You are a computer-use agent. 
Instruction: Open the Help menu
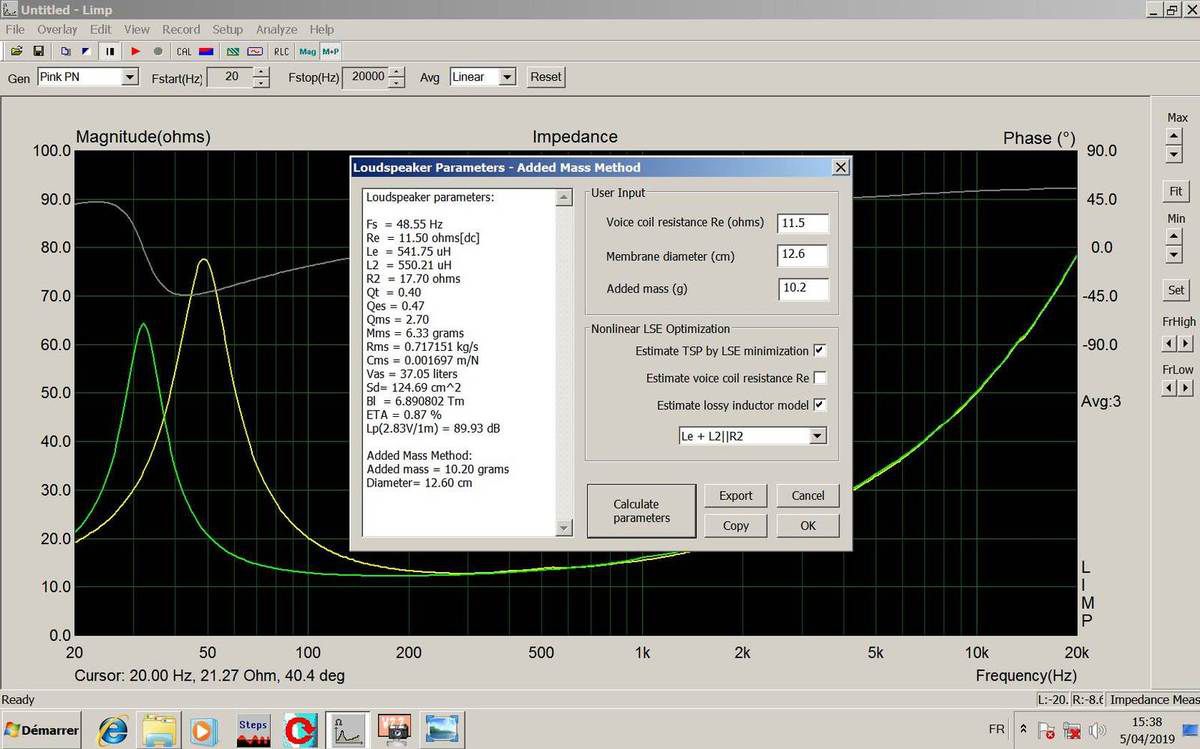(322, 30)
